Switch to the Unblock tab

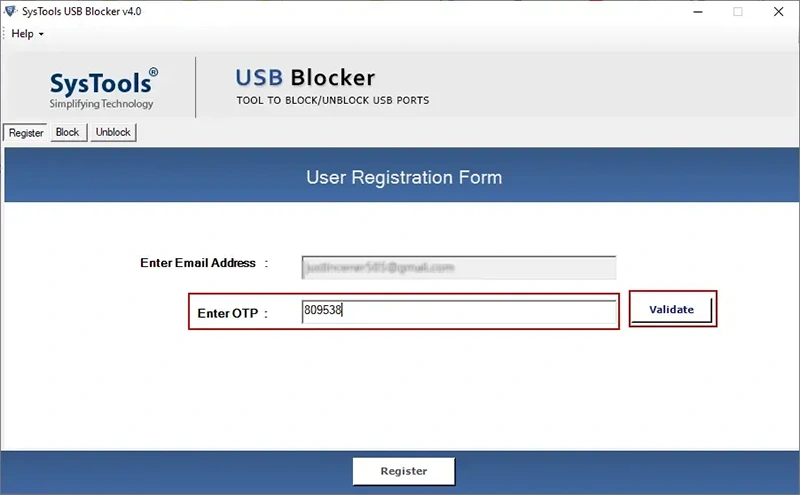[x=113, y=132]
